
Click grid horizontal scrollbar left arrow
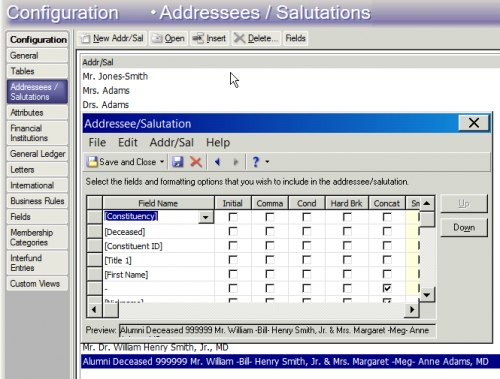tap(94, 310)
